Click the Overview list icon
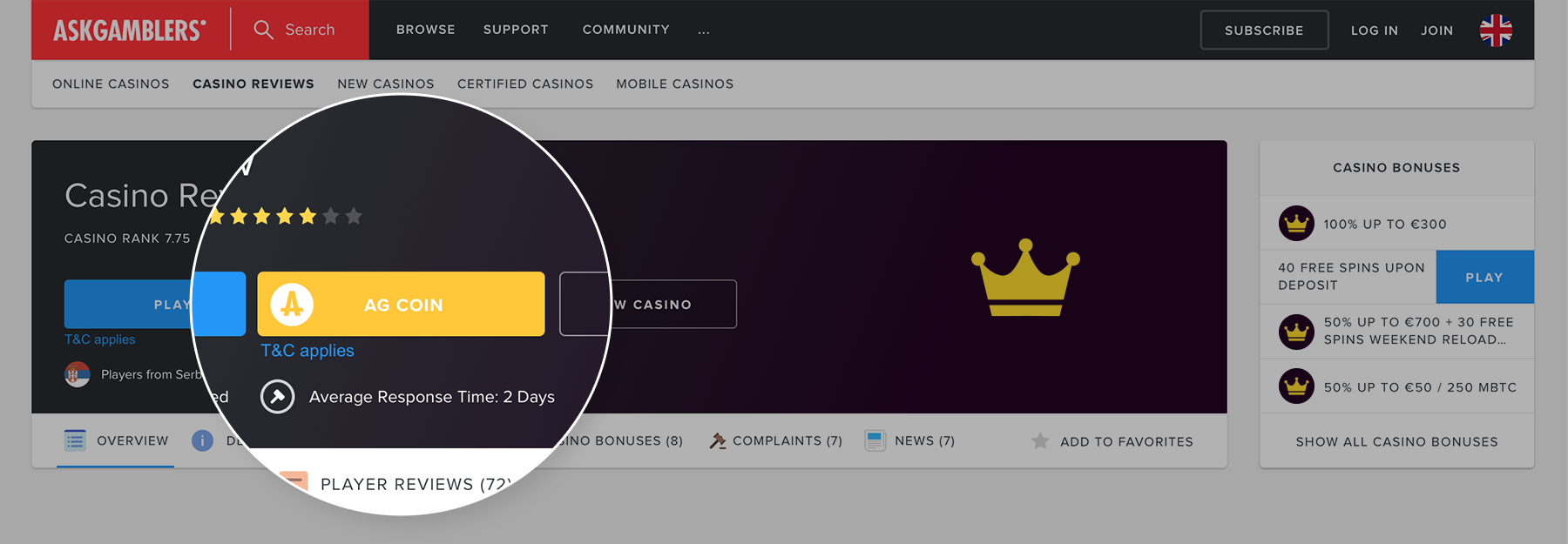Viewport: 1568px width, 544px height. (75, 440)
